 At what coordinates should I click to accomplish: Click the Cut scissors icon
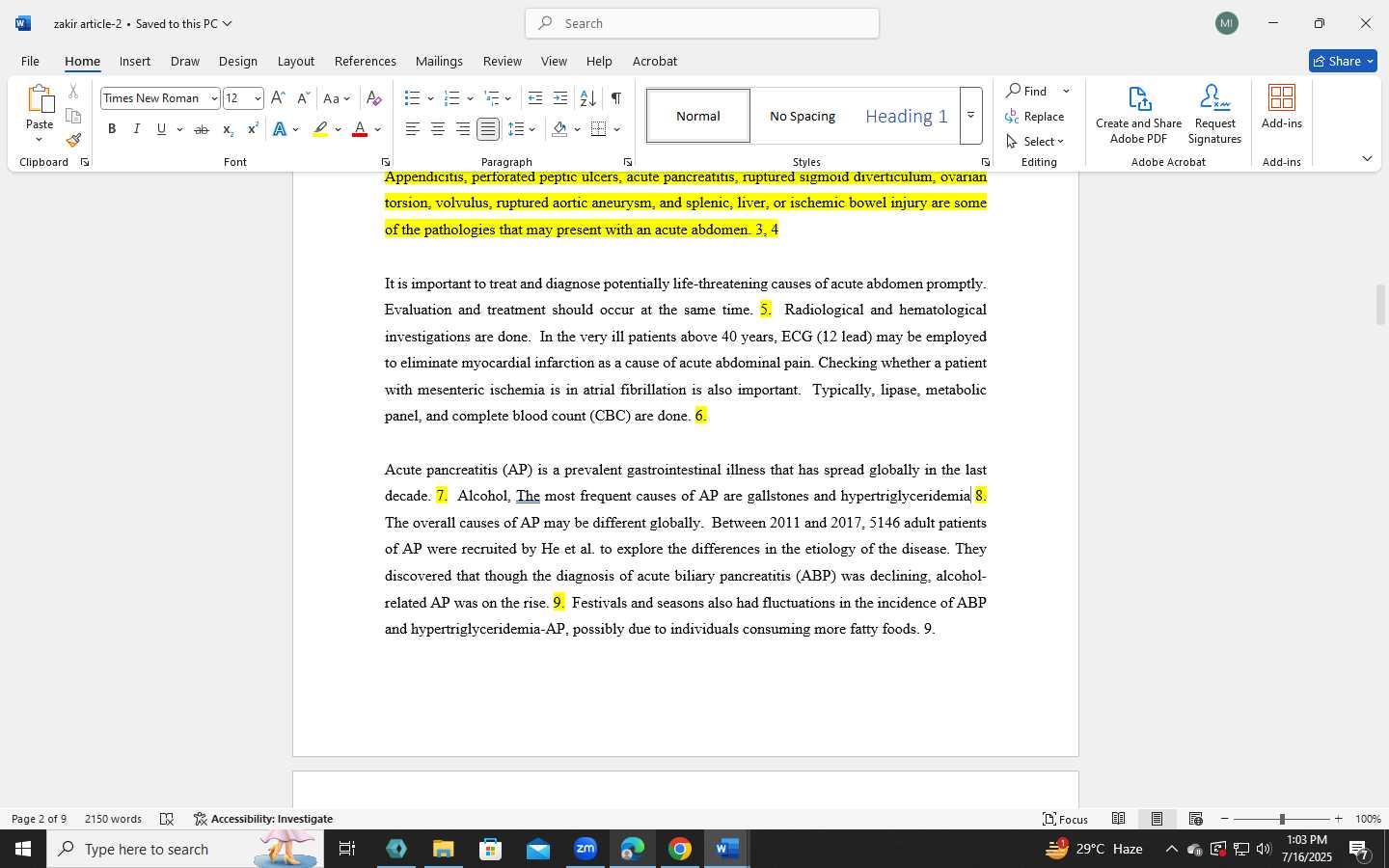tap(73, 92)
